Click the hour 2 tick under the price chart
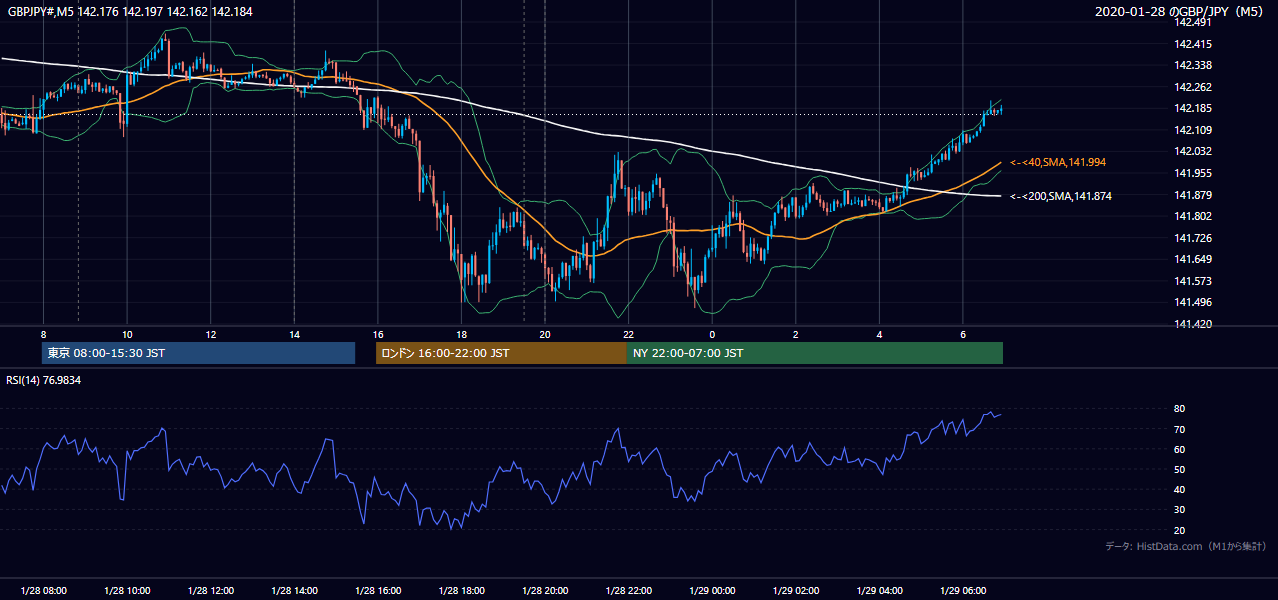Screen dimensions: 1278x600 796,334
